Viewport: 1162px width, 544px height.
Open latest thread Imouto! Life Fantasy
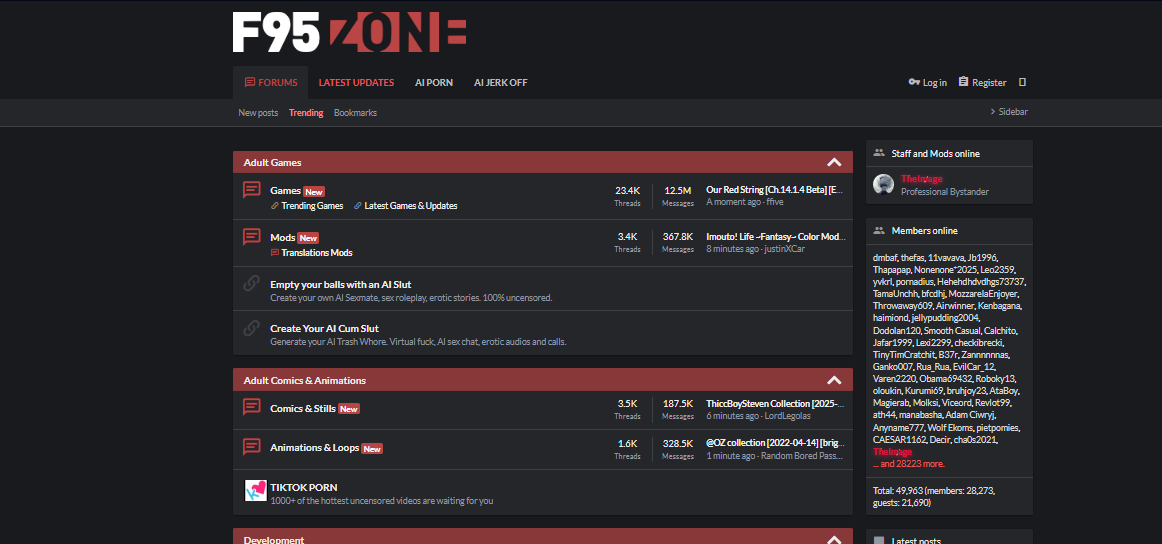[x=774, y=236]
